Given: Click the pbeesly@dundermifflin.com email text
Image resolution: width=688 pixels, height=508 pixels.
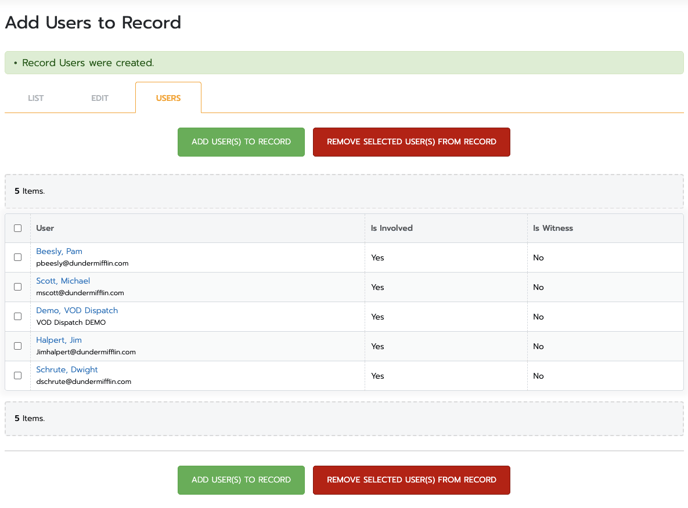Looking at the screenshot, I should 82,263.
